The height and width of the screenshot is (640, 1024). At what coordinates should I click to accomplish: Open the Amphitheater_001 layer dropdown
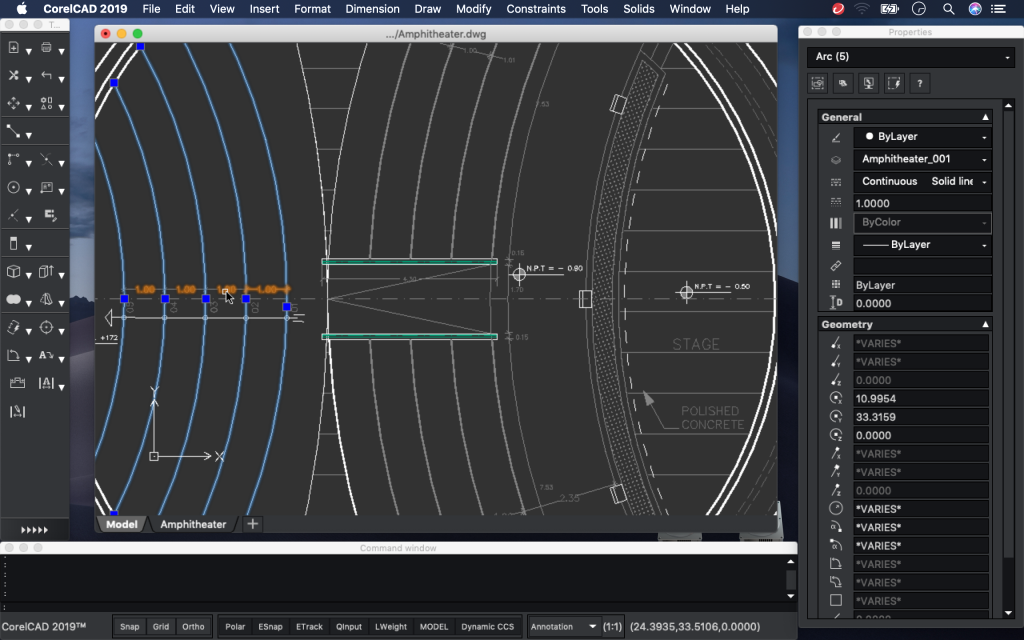pyautogui.click(x=922, y=159)
